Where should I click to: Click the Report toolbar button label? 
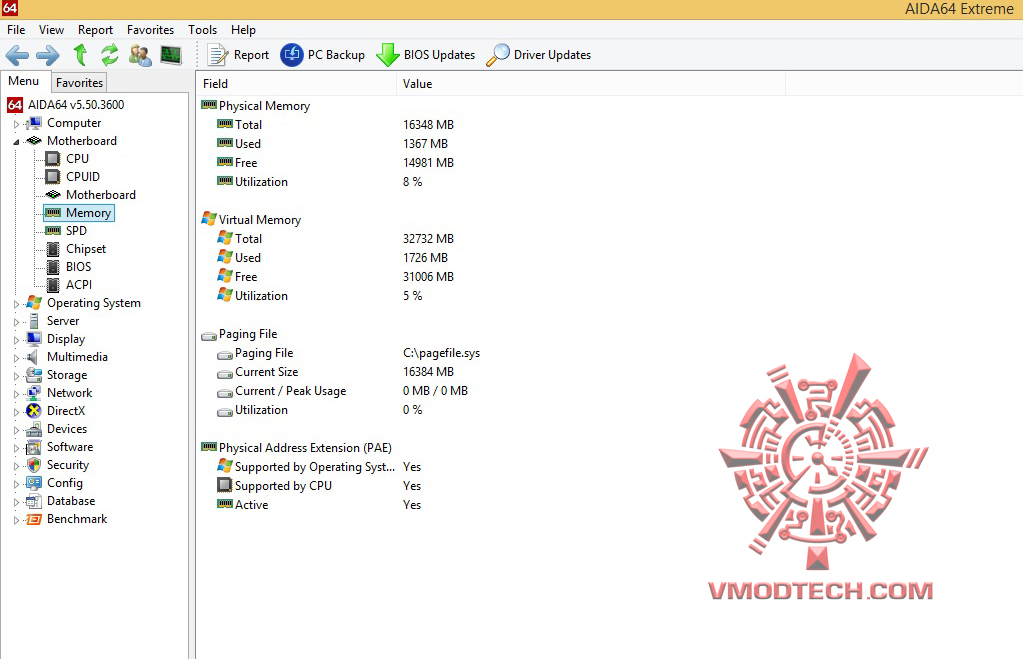(x=251, y=55)
